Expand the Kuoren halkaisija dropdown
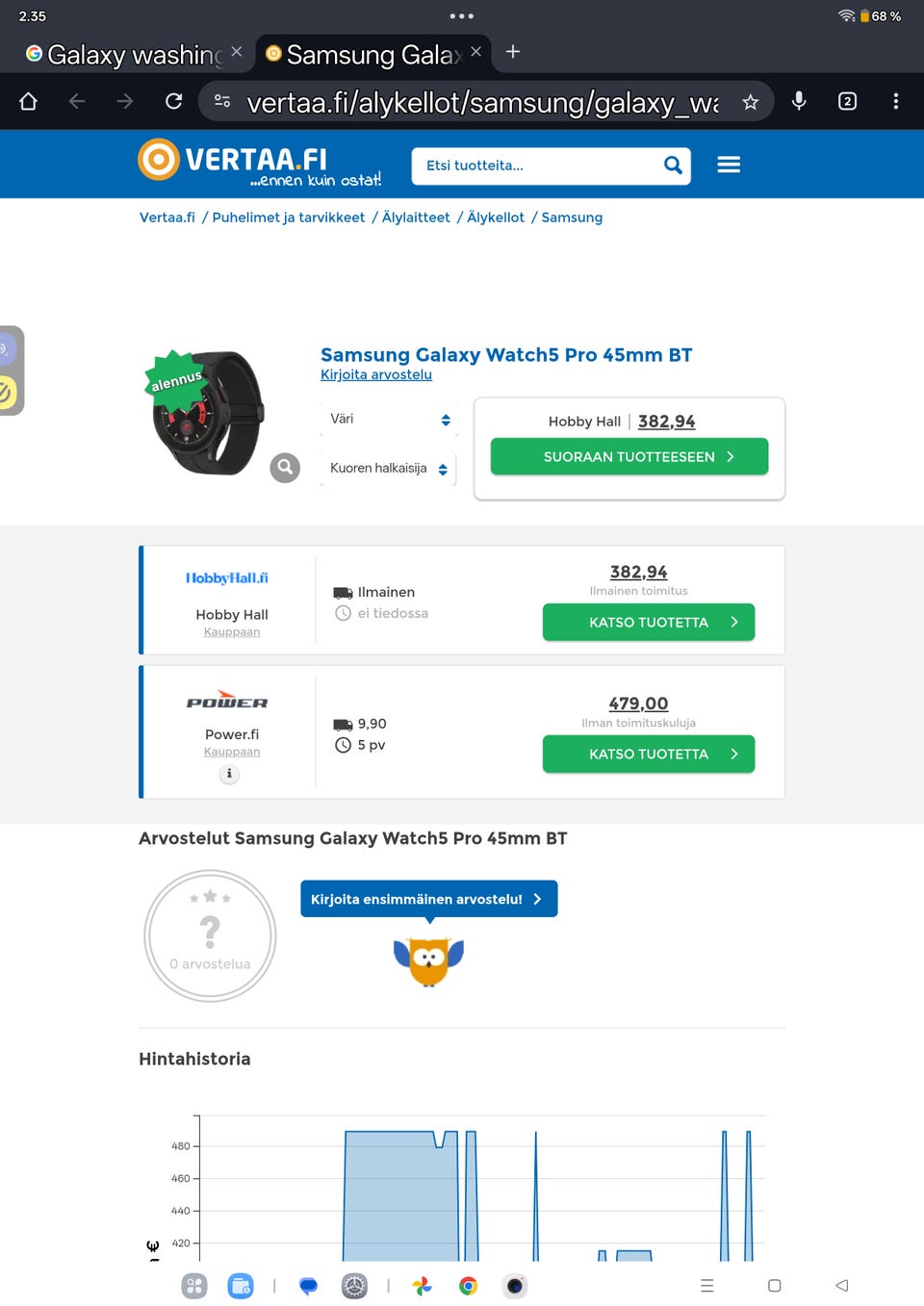Viewport: 924px width, 1306px height. pos(388,469)
